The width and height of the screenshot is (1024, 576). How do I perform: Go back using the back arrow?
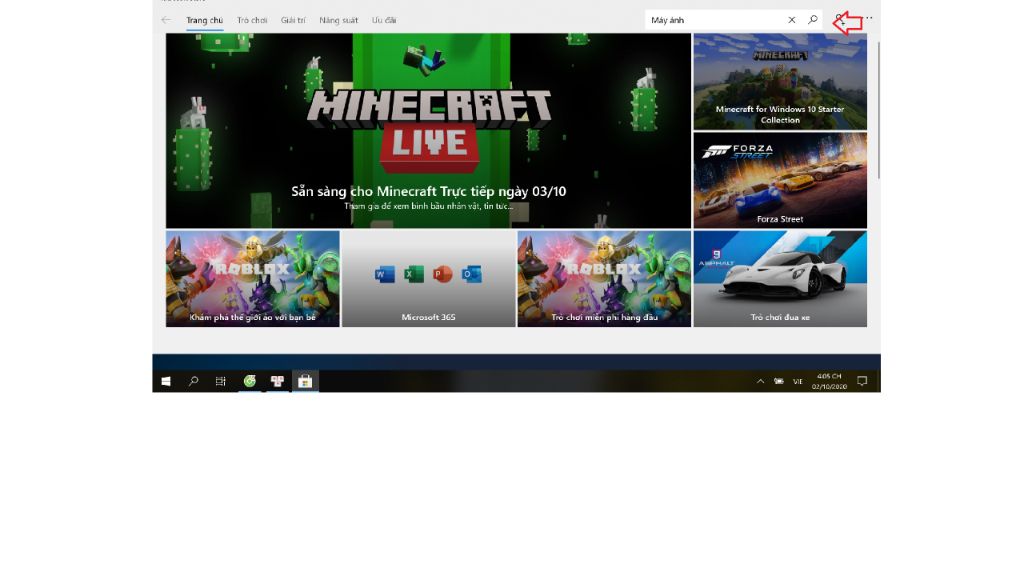click(166, 20)
